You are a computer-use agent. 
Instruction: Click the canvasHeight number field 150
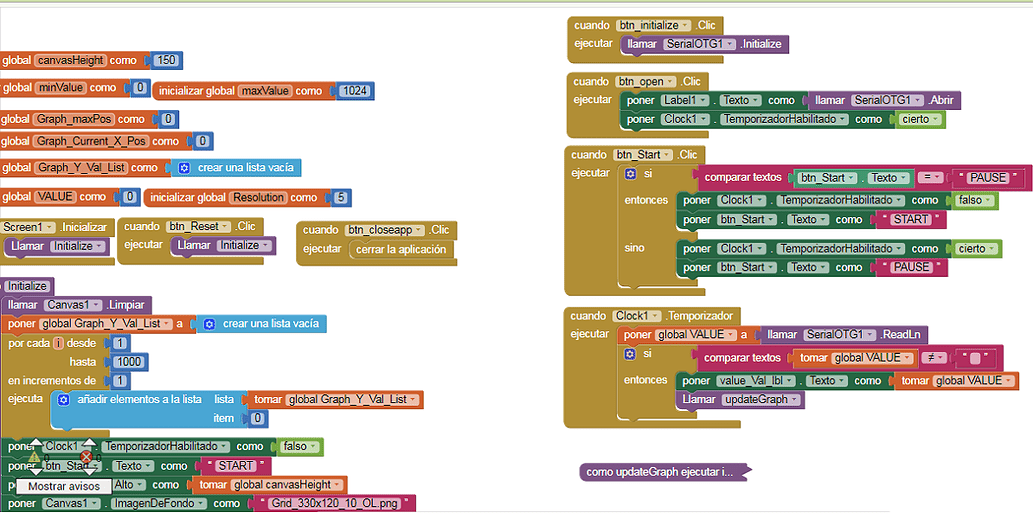click(x=166, y=60)
